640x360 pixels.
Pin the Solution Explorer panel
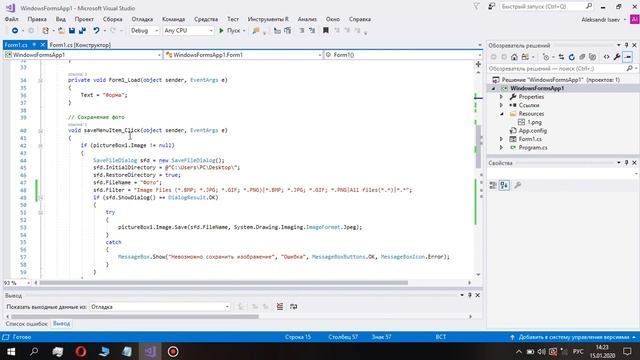click(627, 45)
